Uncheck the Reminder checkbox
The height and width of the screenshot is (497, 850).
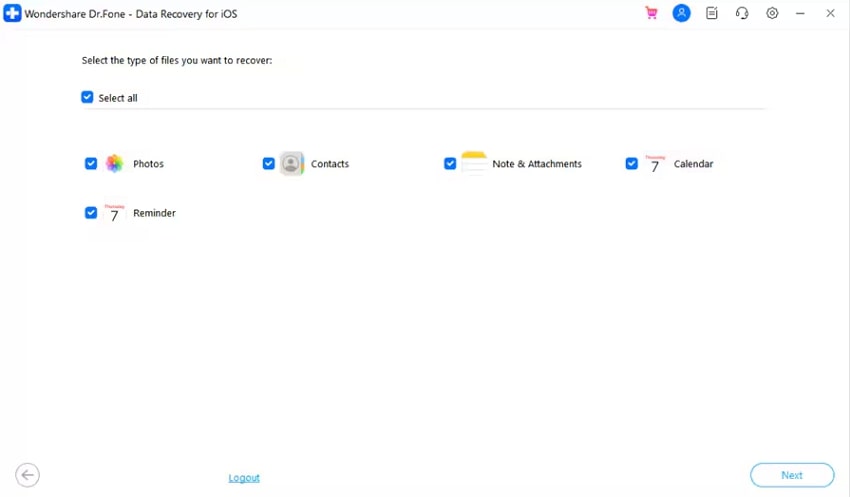tap(91, 212)
